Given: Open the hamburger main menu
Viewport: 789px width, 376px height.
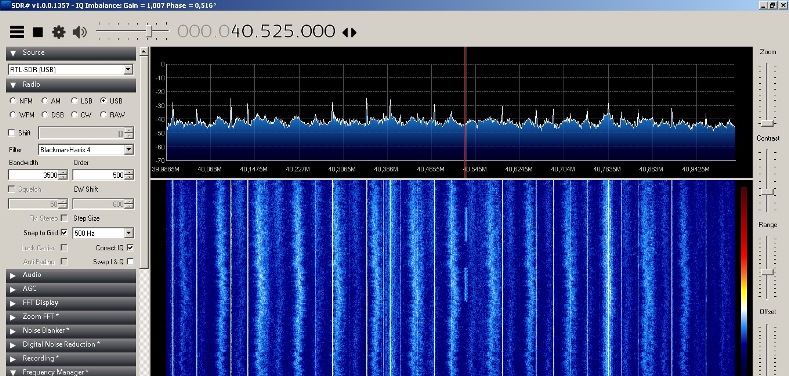Looking at the screenshot, I should tap(17, 32).
